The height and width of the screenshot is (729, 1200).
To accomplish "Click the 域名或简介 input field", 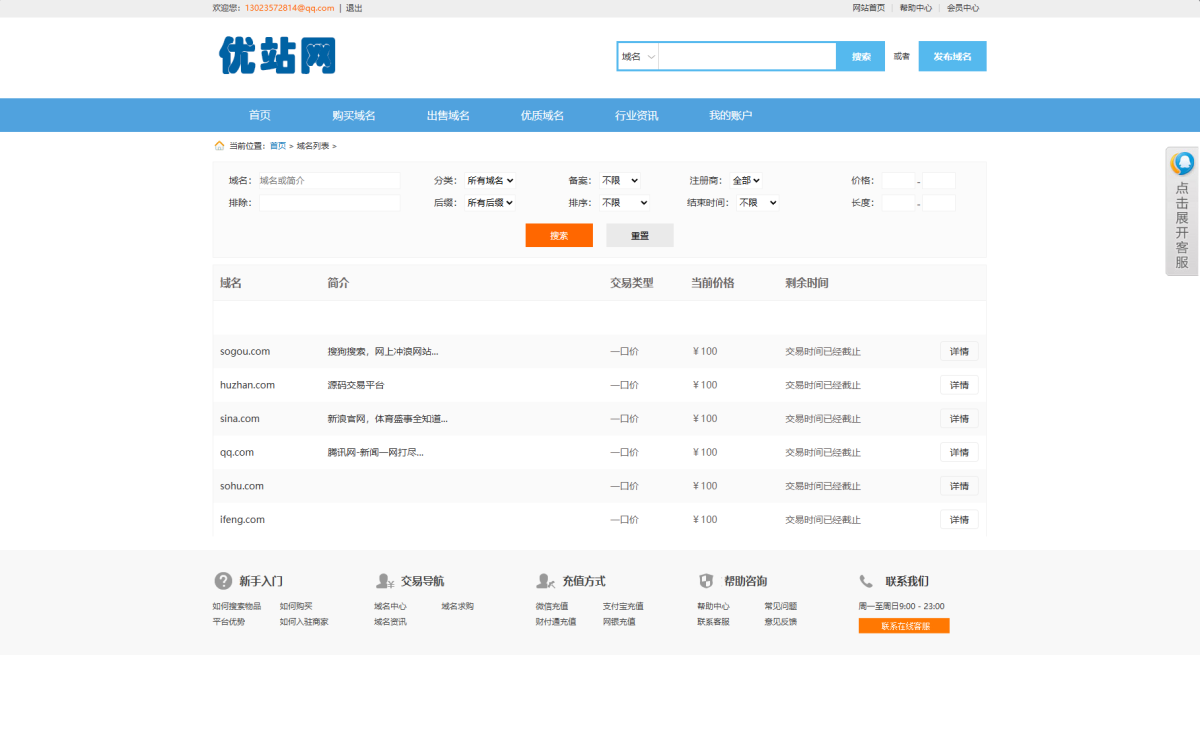I will tap(329, 181).
